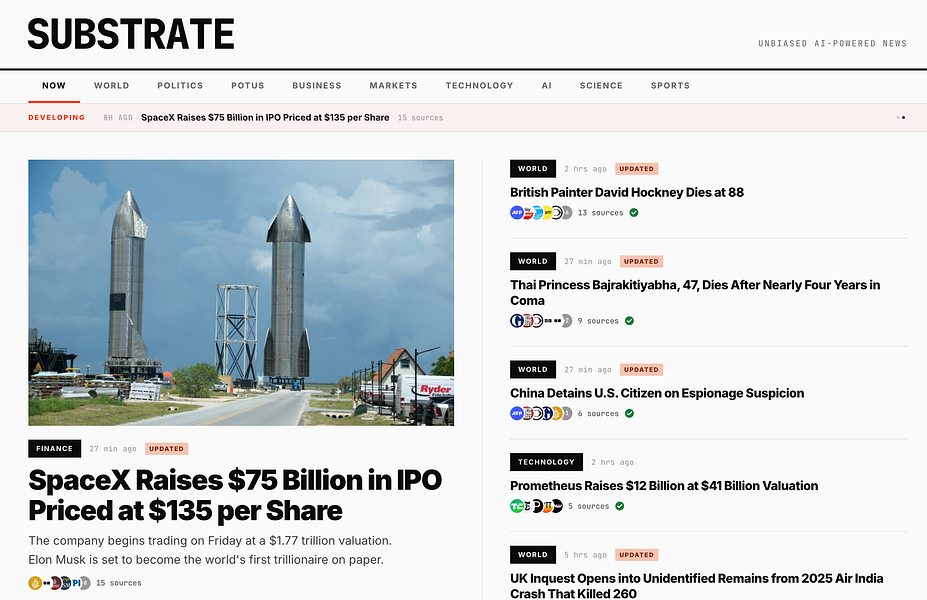
Task: Open the SPORTS section
Action: (x=670, y=85)
